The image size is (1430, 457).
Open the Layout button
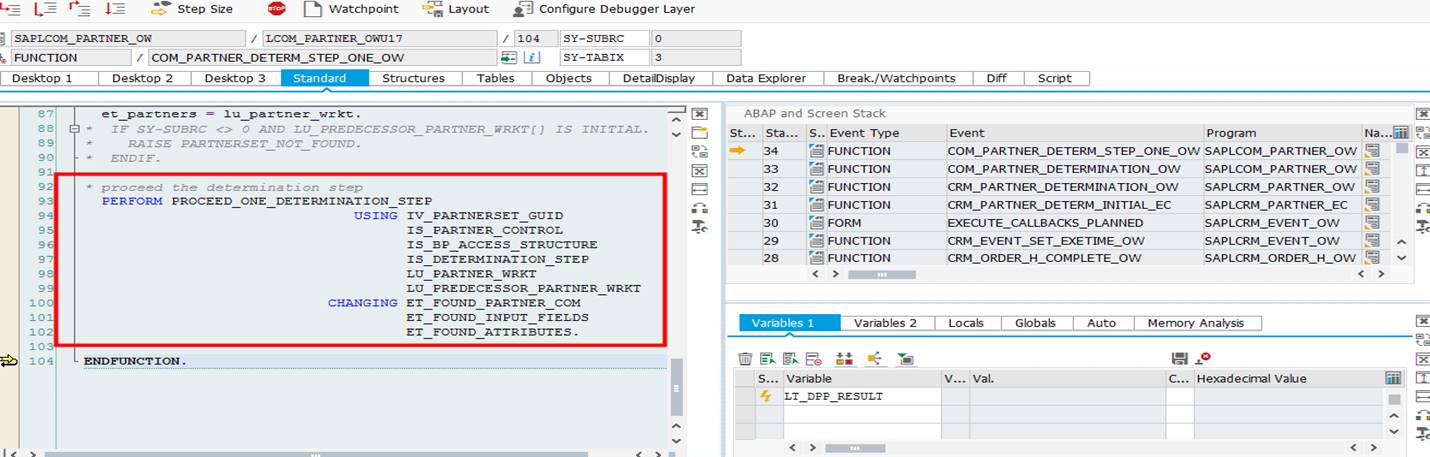click(x=456, y=9)
